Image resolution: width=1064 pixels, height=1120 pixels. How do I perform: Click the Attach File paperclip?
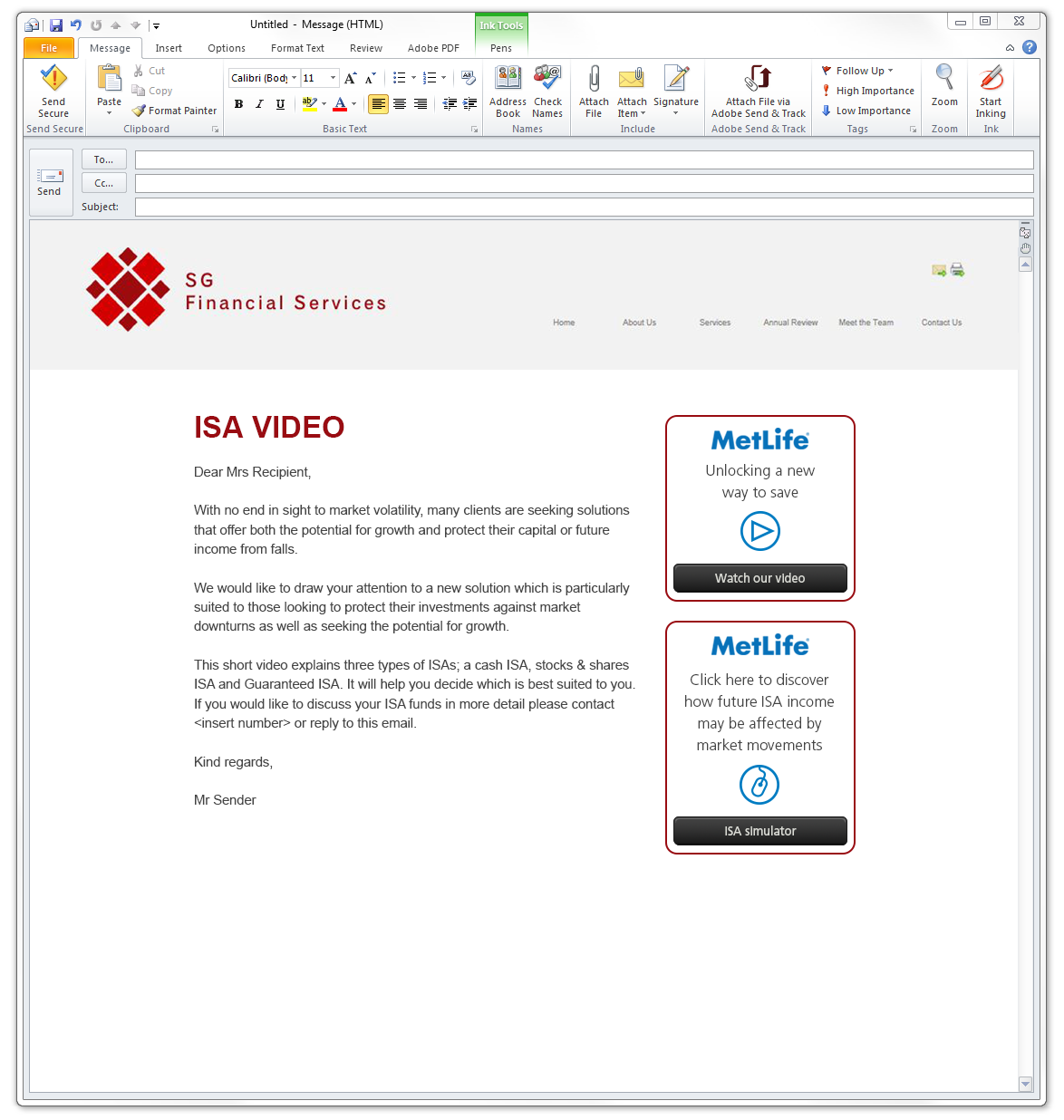click(594, 79)
